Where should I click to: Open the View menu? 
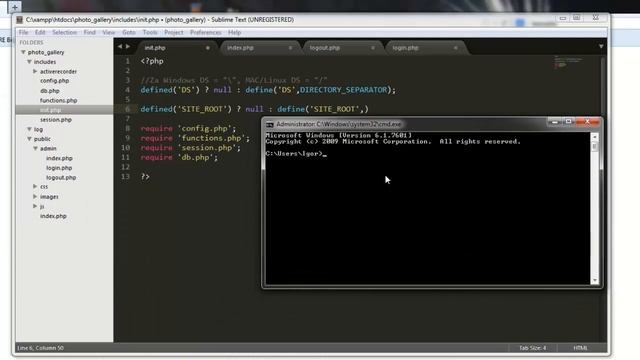(x=109, y=32)
